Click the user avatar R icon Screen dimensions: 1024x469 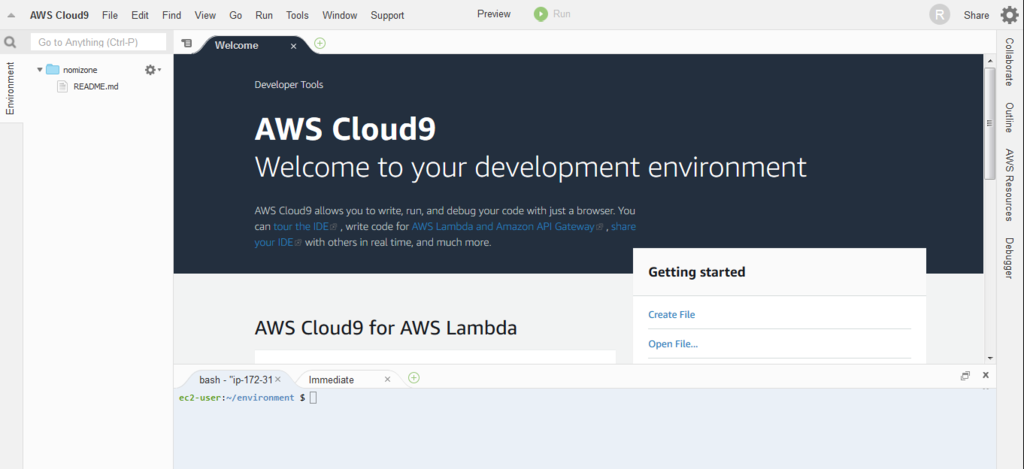(x=939, y=15)
